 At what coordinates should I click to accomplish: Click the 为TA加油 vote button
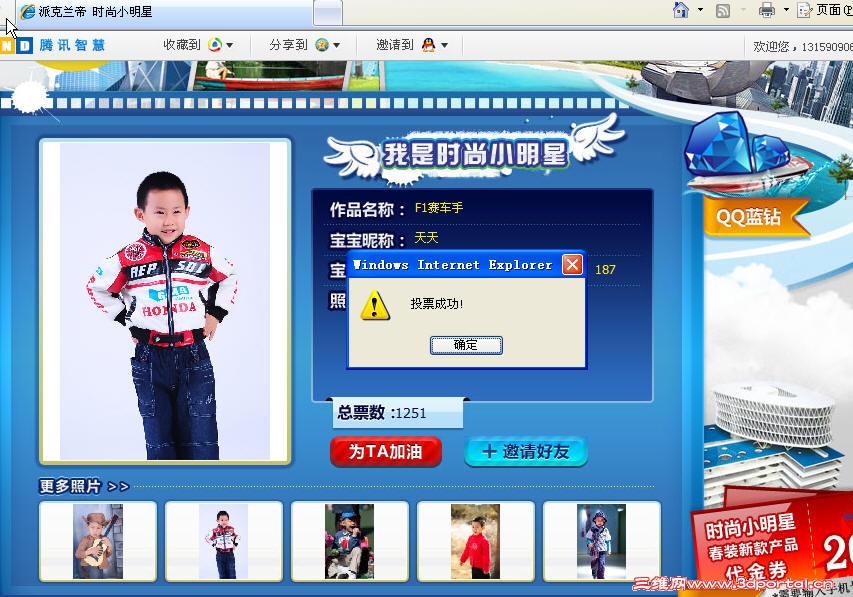pyautogui.click(x=386, y=451)
